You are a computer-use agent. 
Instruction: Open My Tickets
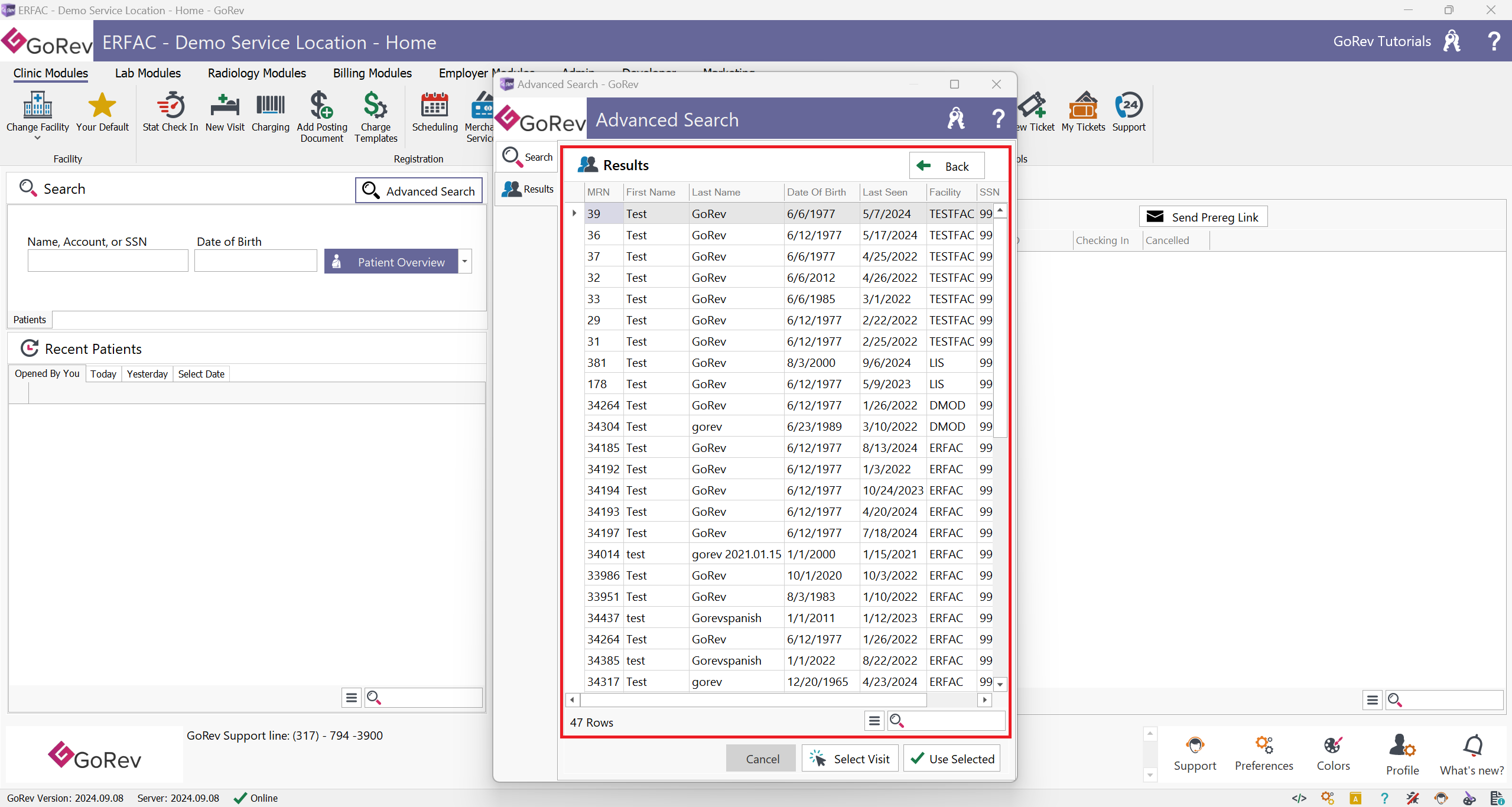(x=1083, y=112)
